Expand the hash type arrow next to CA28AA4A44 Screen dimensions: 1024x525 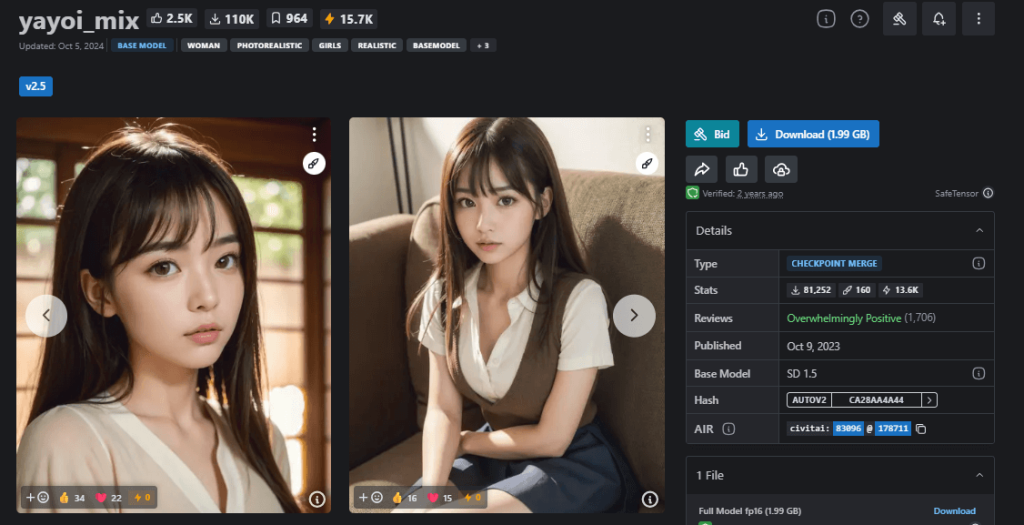click(x=929, y=400)
